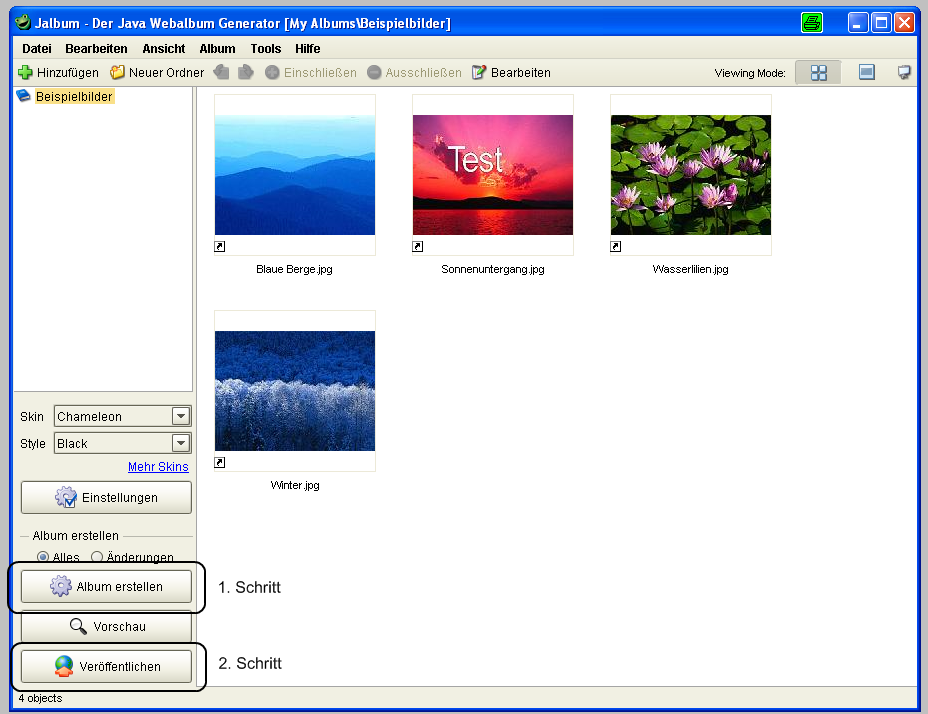This screenshot has height=714, width=928.
Task: Open the Bearbeiten toolbar edit tool
Action: tap(511, 72)
